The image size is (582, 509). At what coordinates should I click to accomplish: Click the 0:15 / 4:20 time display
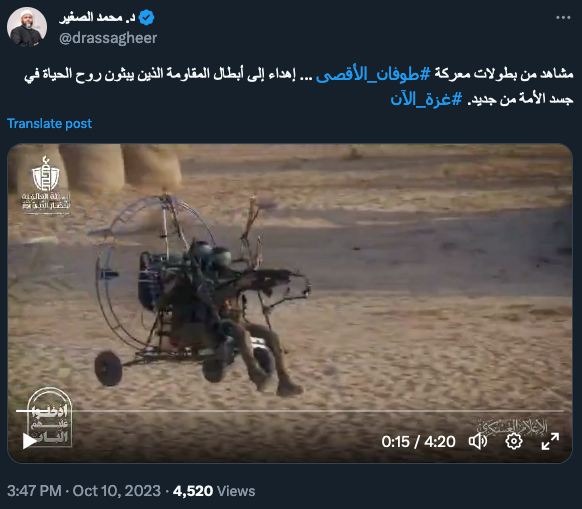pos(418,441)
